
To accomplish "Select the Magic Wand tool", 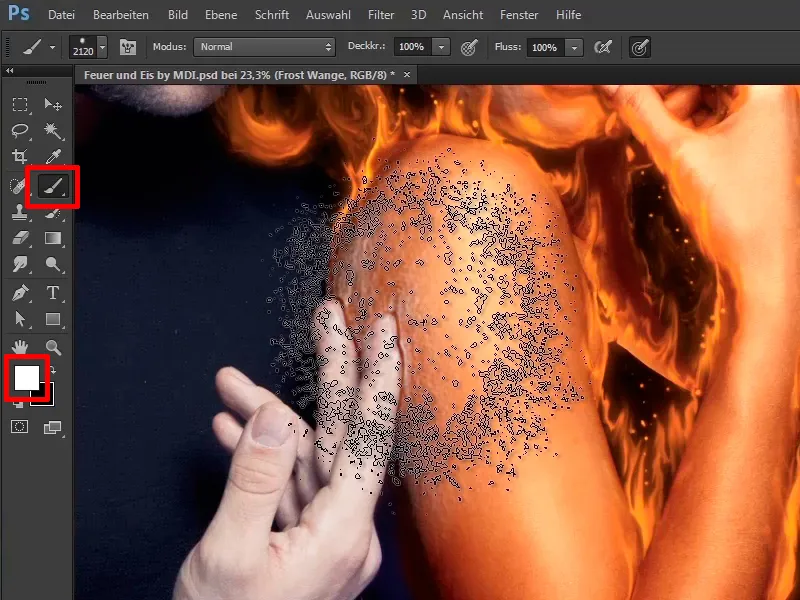I will [53, 131].
